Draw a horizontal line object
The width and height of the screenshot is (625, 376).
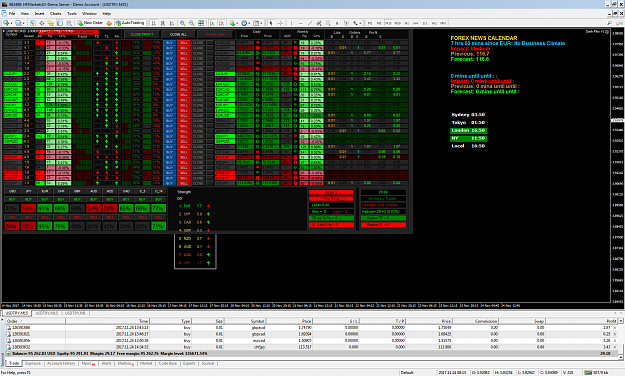coord(301,23)
